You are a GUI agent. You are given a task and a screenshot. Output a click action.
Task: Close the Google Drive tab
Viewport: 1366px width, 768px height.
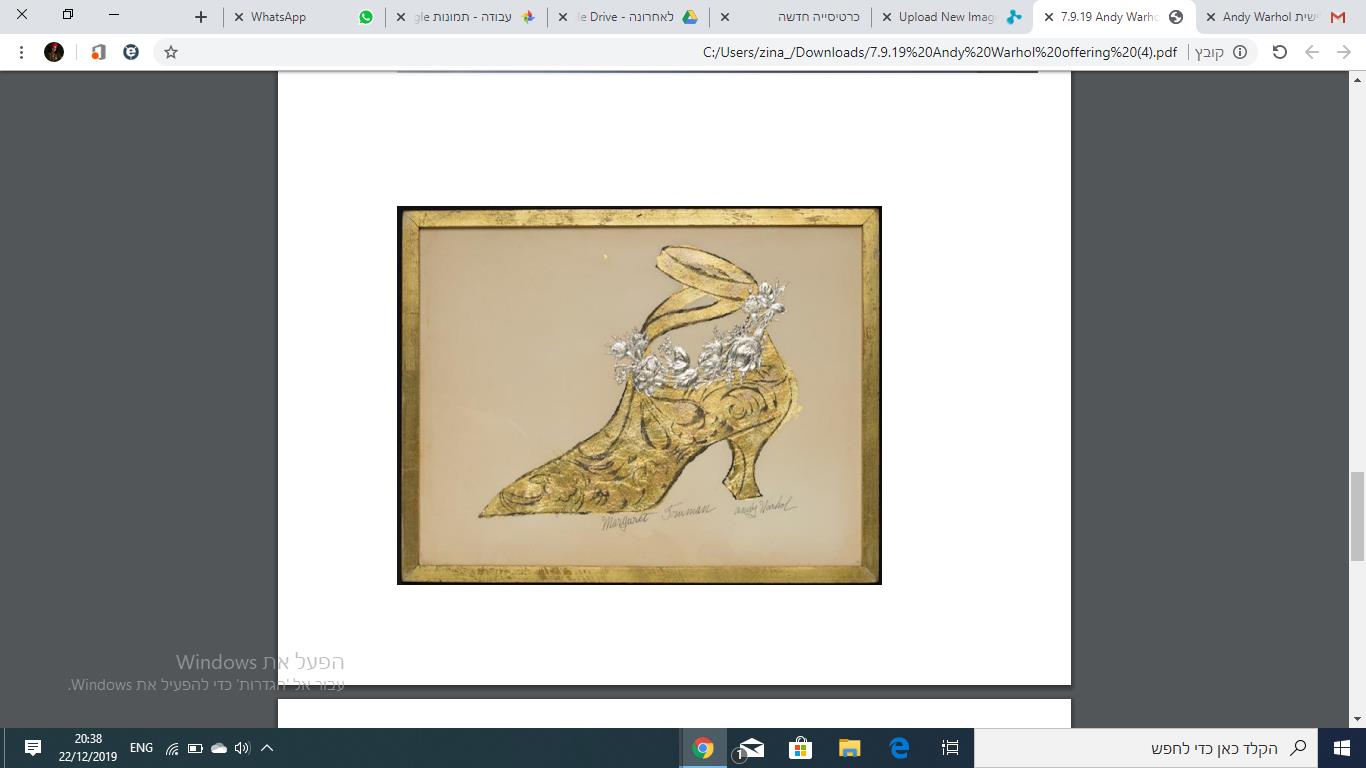563,17
